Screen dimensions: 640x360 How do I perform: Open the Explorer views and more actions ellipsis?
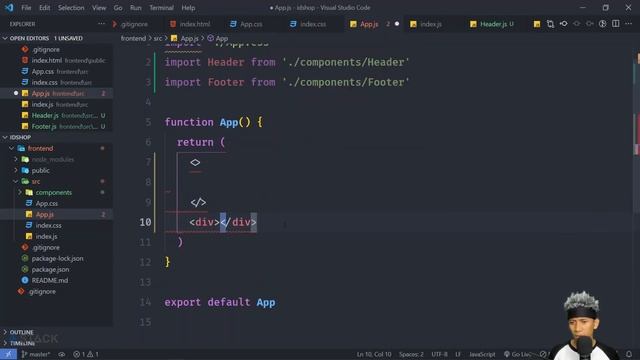pyautogui.click(x=101, y=24)
